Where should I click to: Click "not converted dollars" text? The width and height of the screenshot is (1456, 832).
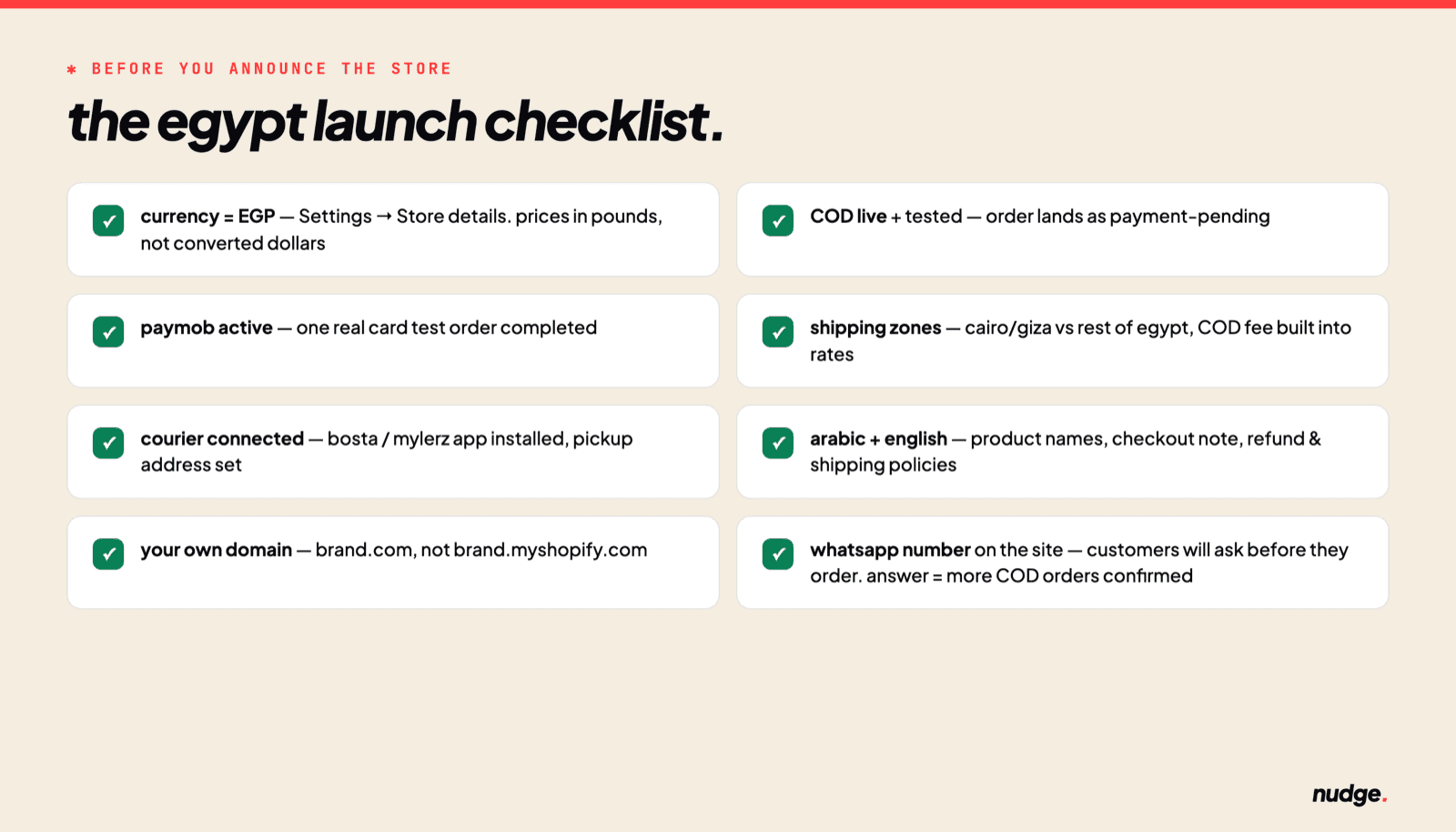point(233,243)
